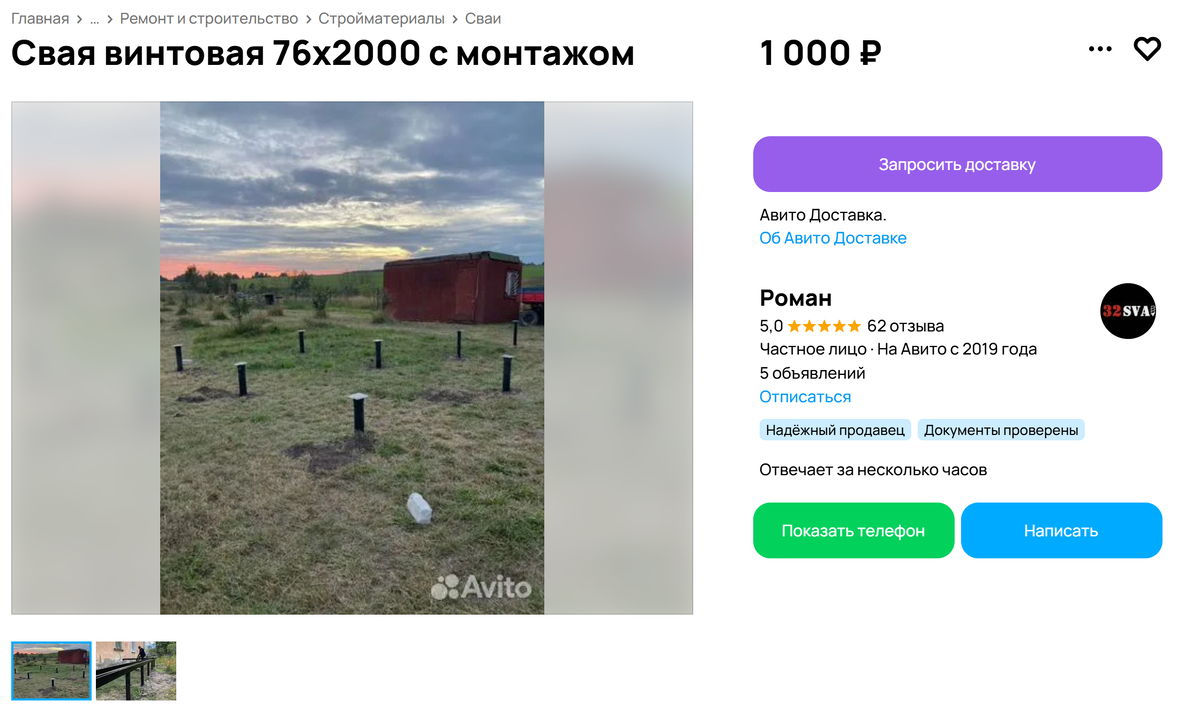Click the Документы проверены badge
Screen dimensions: 1200x723
click(1001, 430)
